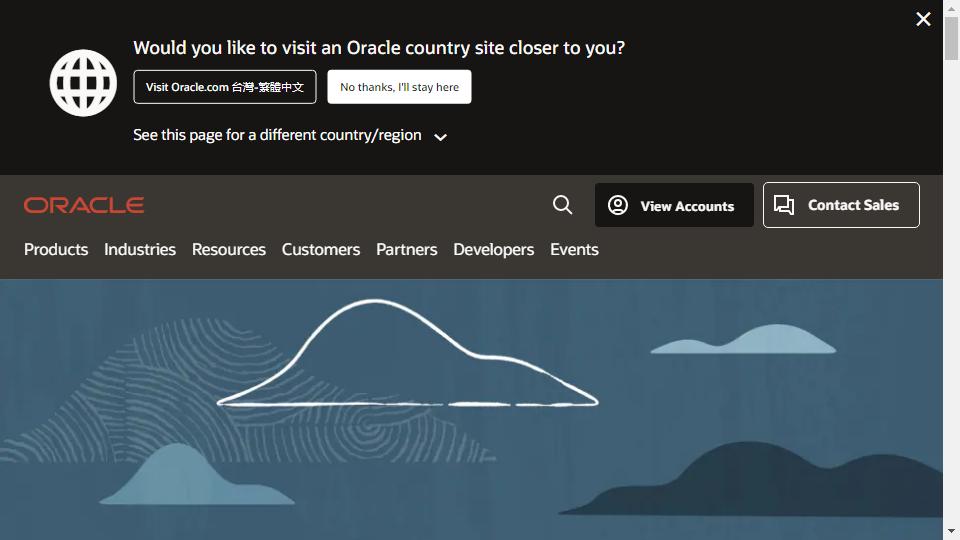
Task: Click the globe icon in banner
Action: 84,83
